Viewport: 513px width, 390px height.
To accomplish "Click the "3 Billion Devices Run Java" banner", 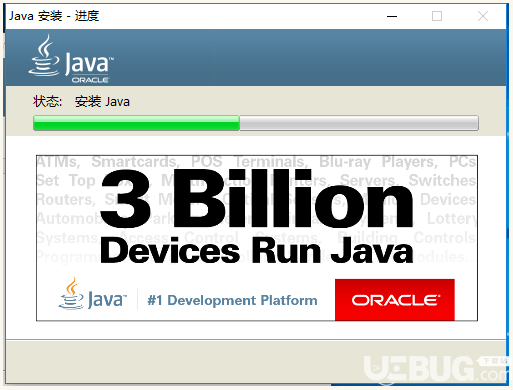I will [257, 238].
